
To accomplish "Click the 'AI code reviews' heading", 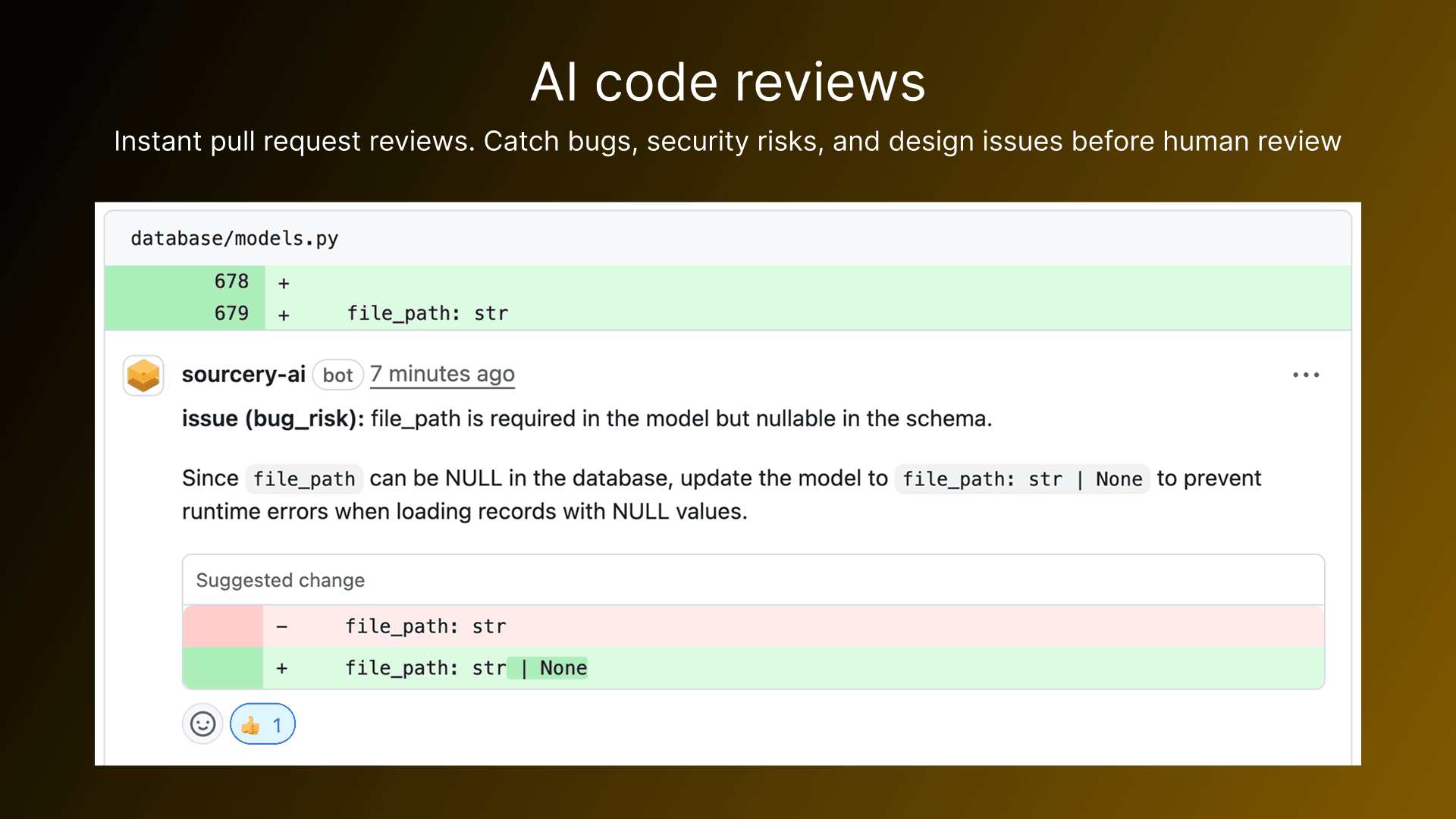I will click(727, 82).
